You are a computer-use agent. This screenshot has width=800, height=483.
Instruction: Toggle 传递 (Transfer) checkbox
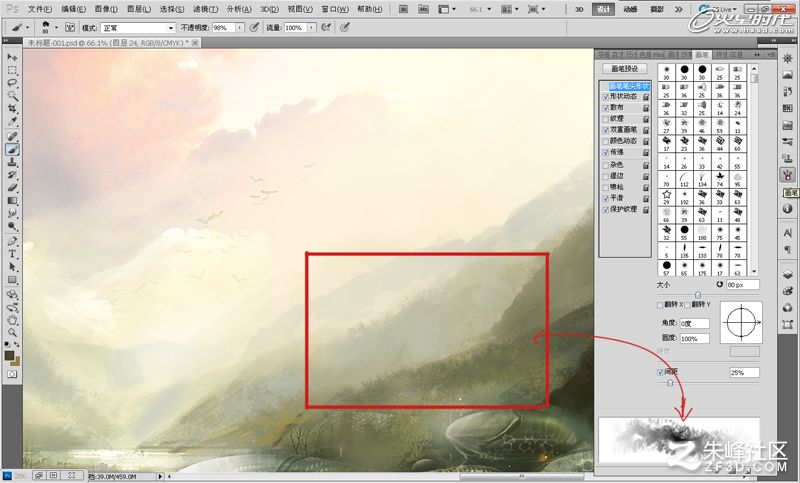606,153
